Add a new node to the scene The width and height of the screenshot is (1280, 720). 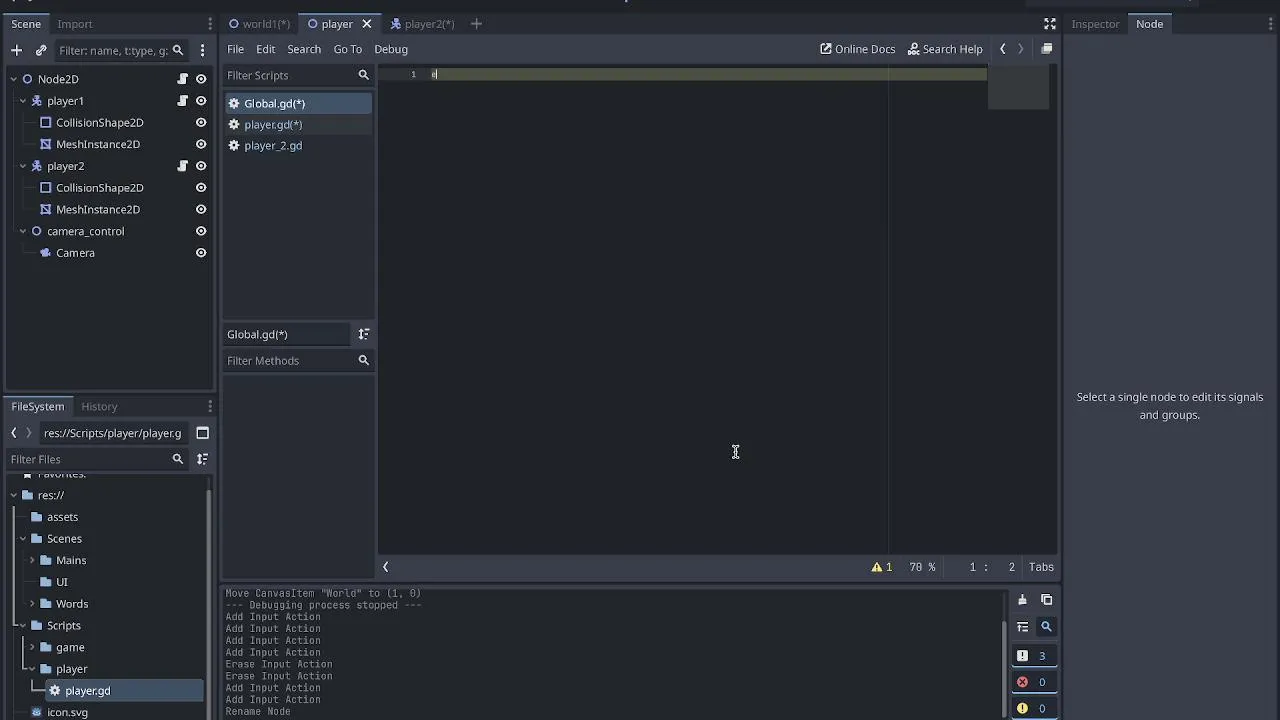[x=16, y=50]
